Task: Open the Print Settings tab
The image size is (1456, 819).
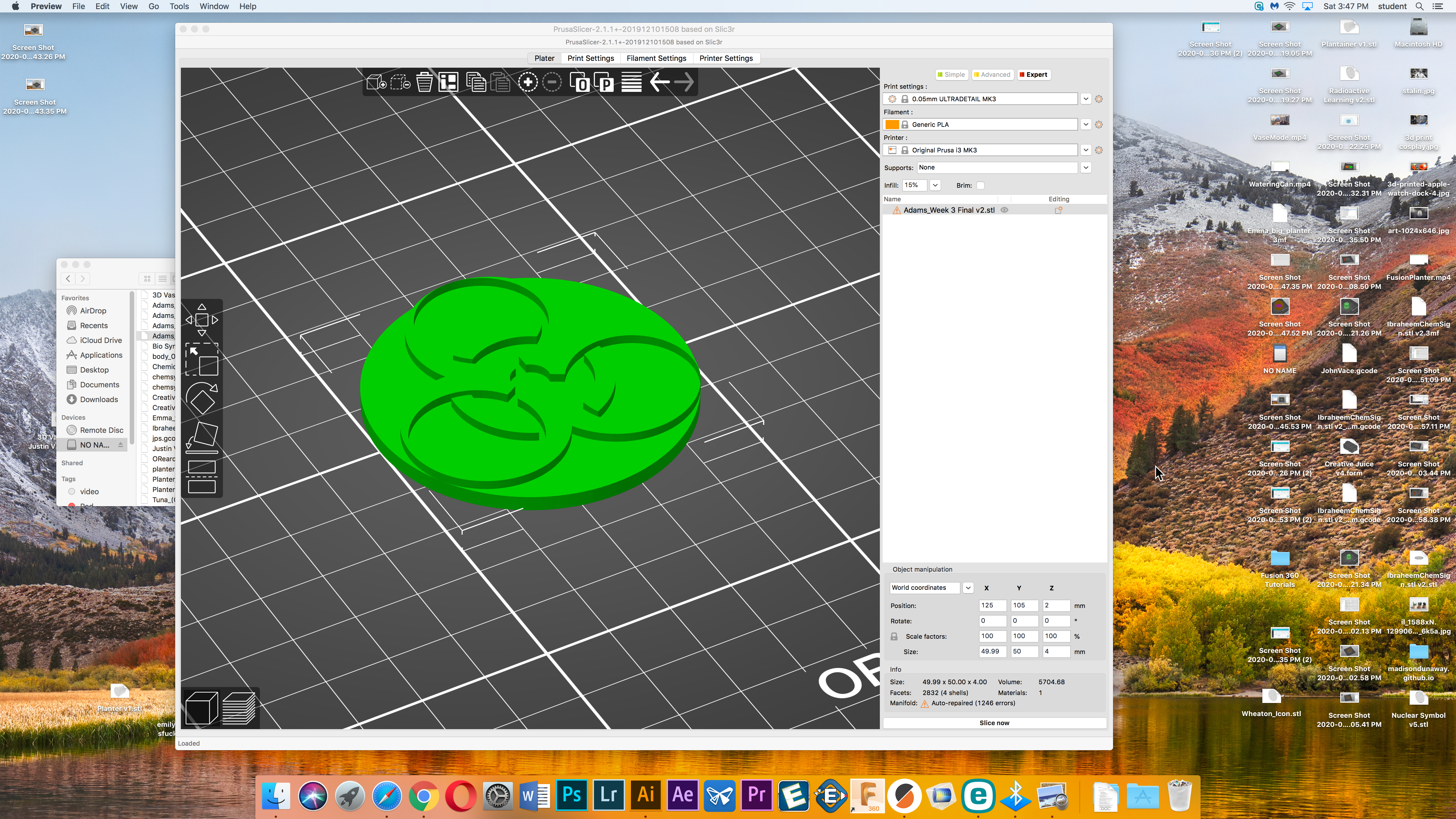Action: [590, 58]
